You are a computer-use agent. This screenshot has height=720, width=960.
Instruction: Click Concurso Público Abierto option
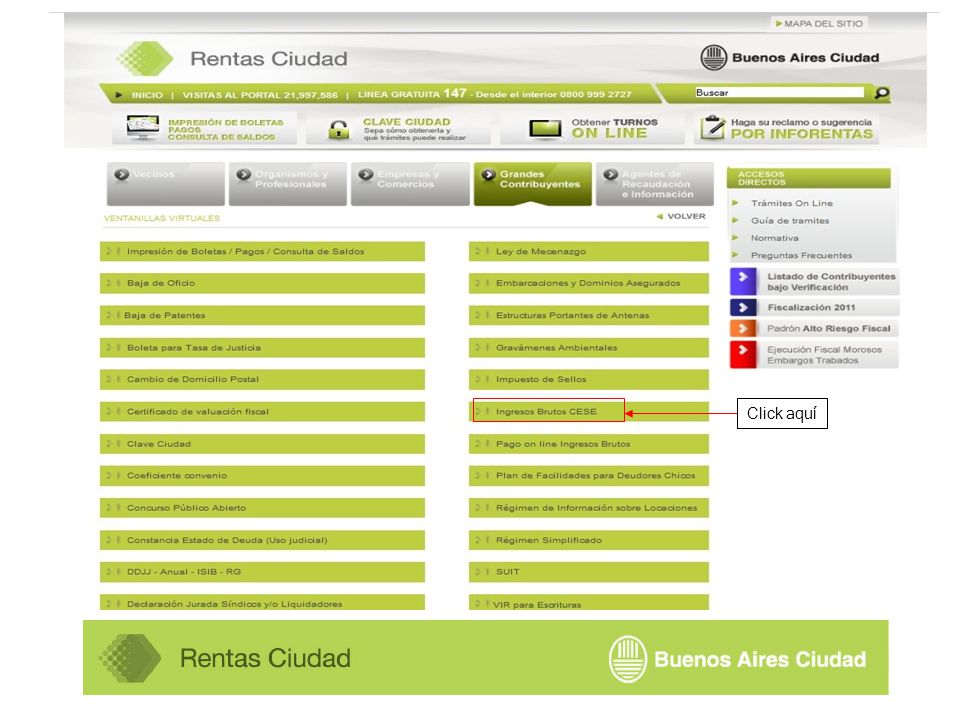coord(262,508)
